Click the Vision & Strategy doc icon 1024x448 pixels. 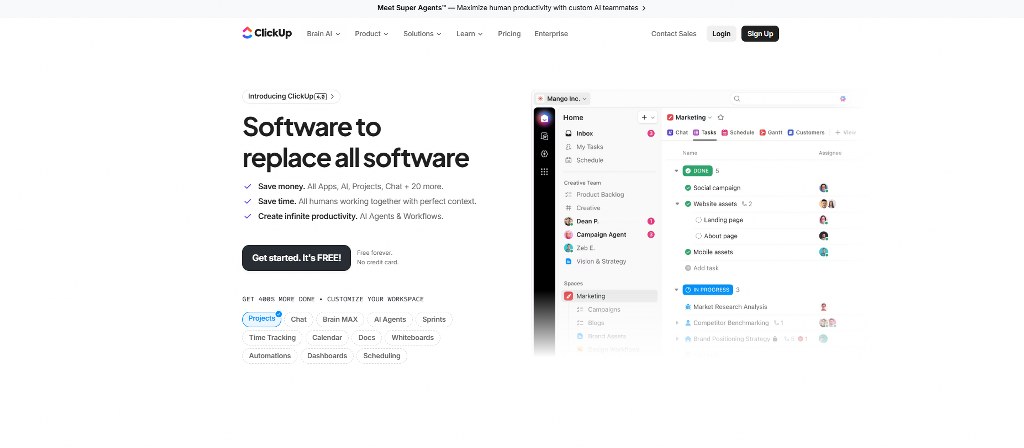(568, 261)
